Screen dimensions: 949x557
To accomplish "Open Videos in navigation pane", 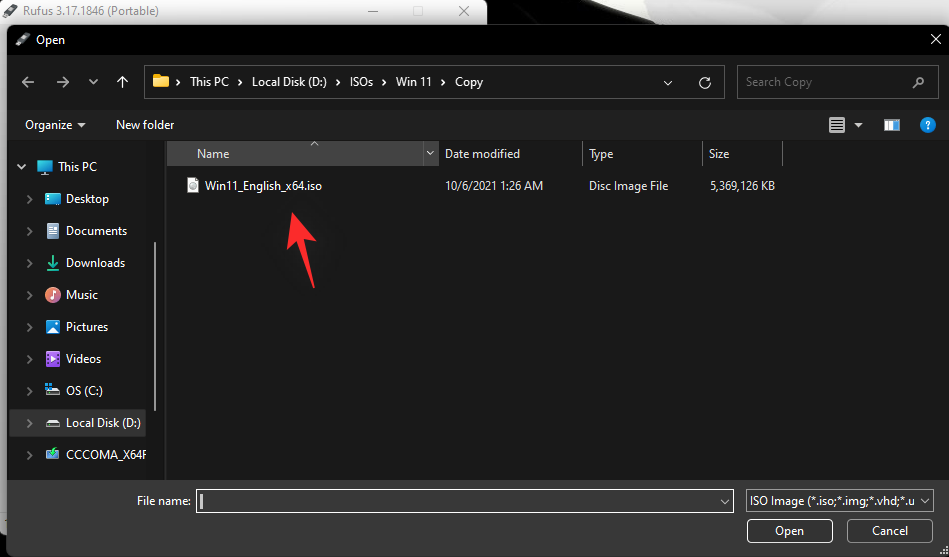I will pos(83,359).
